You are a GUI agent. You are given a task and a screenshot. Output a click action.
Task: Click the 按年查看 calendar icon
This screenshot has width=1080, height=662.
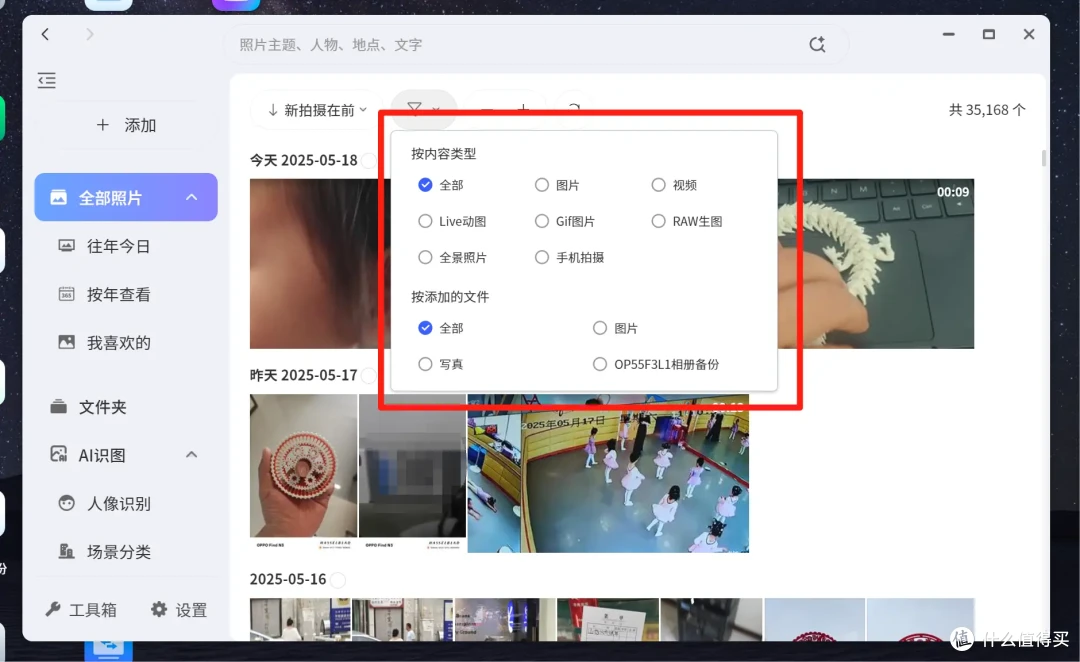coord(66,294)
